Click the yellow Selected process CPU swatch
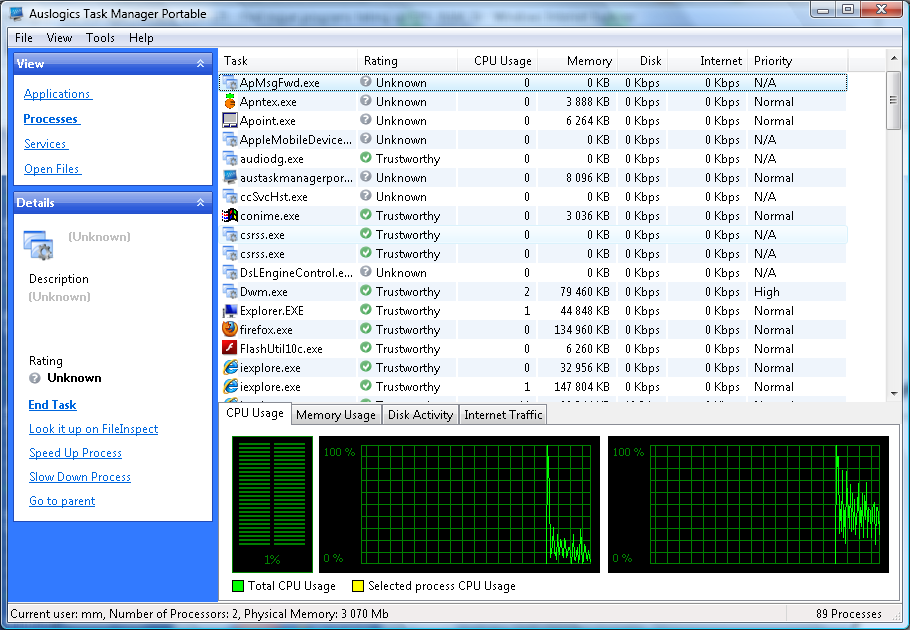Viewport: 910px width, 630px height. tap(358, 586)
